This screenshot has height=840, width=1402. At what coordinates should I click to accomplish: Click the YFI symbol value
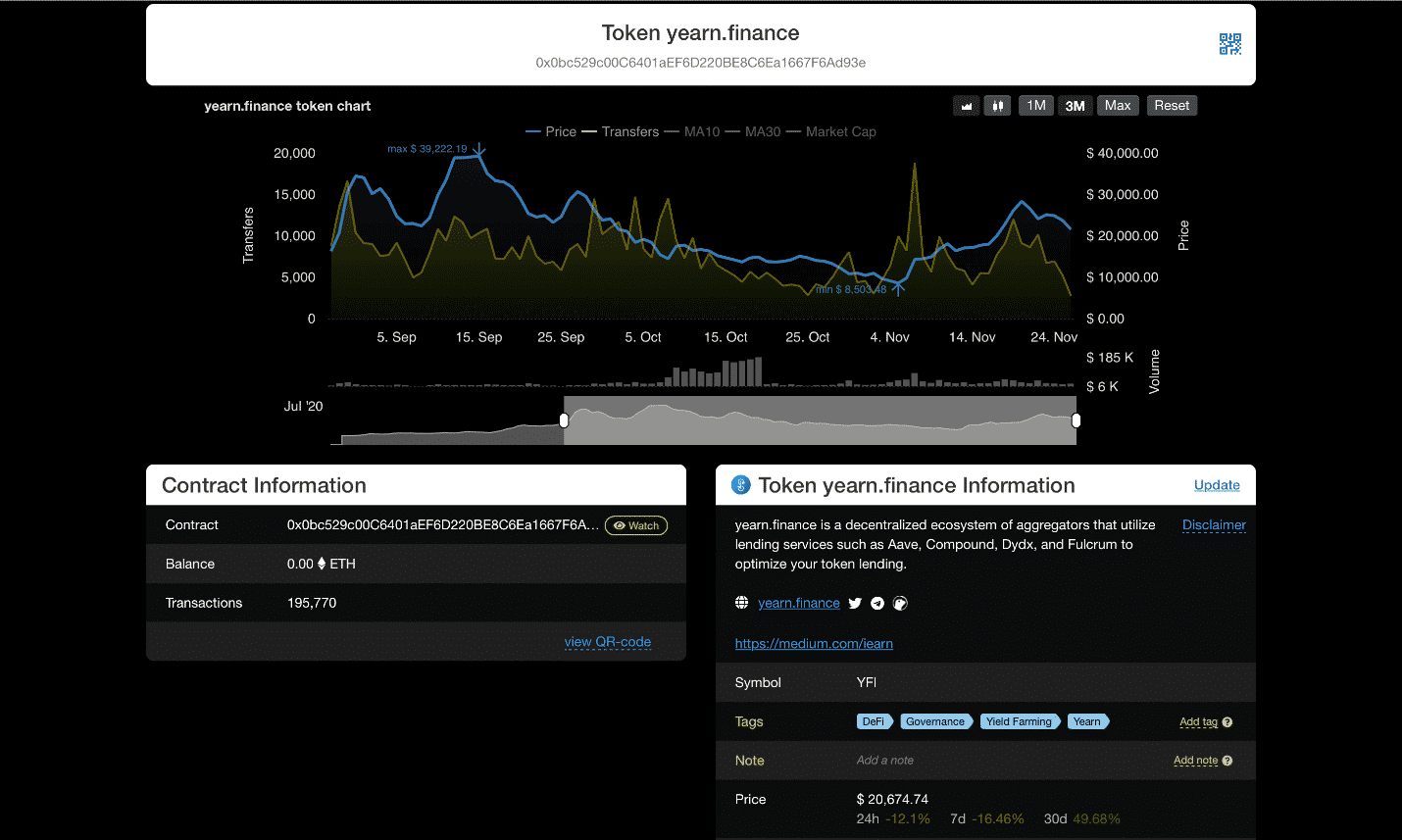[867, 683]
